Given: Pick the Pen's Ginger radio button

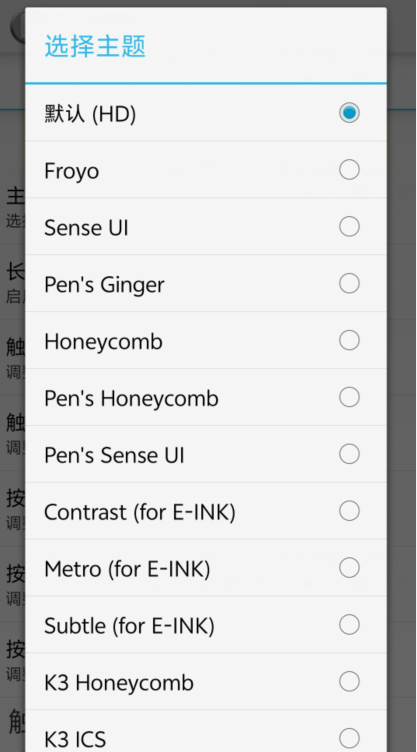Looking at the screenshot, I should pos(349,283).
